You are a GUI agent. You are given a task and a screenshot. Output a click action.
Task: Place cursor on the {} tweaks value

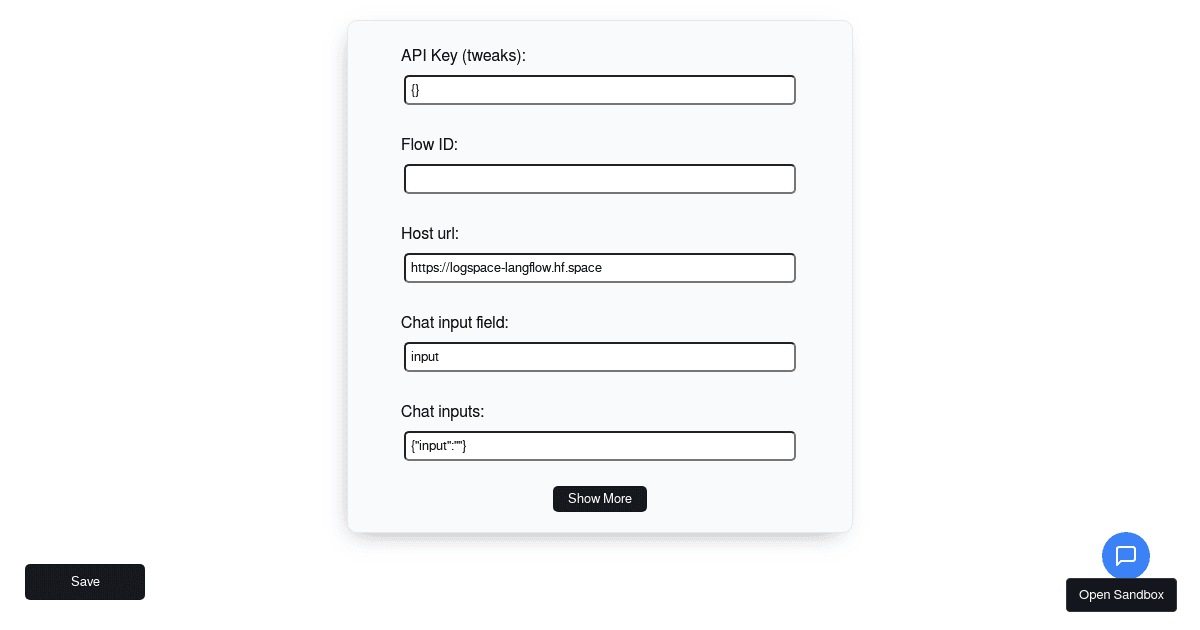click(x=415, y=90)
